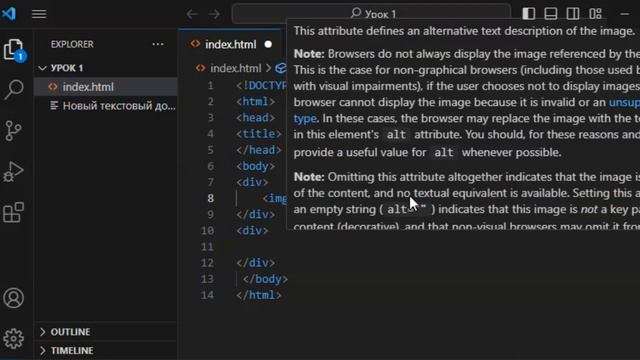Open the Extensions view
The height and width of the screenshot is (360, 640).
[x=13, y=212]
